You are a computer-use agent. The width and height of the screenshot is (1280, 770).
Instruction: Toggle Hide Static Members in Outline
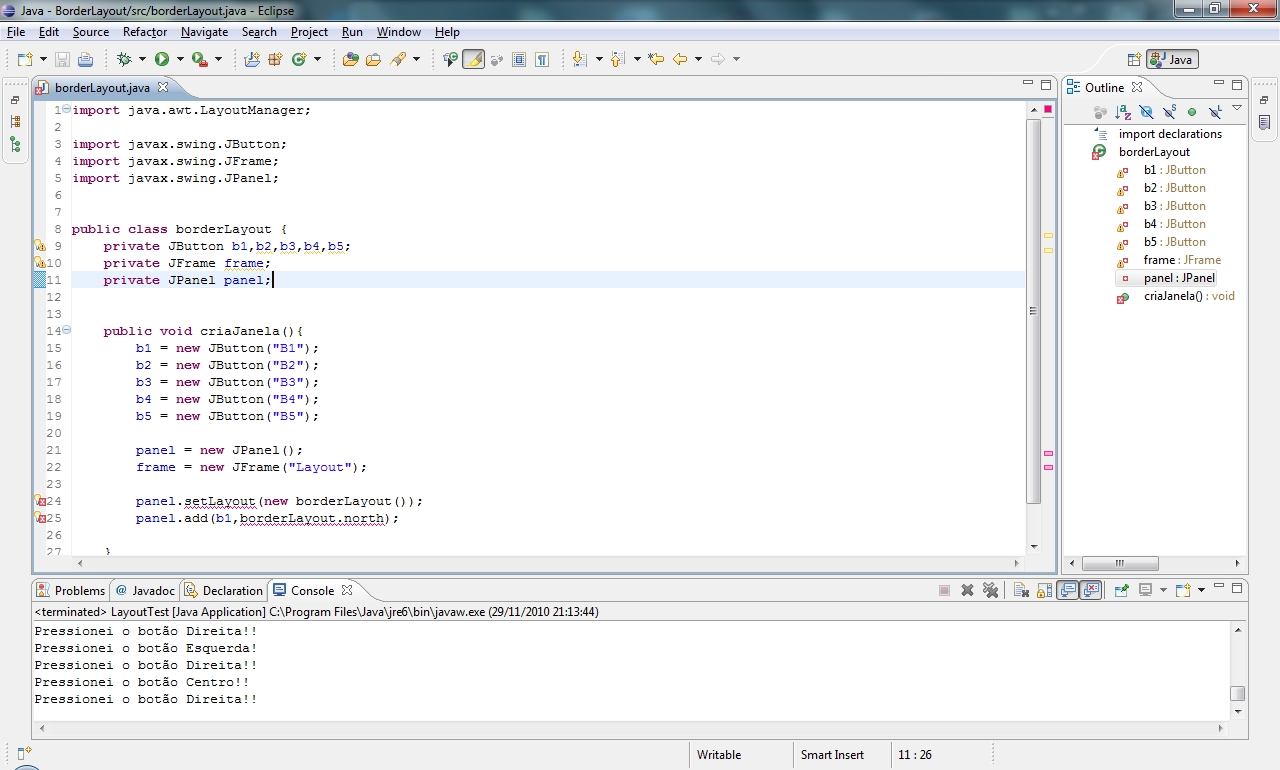point(1169,112)
